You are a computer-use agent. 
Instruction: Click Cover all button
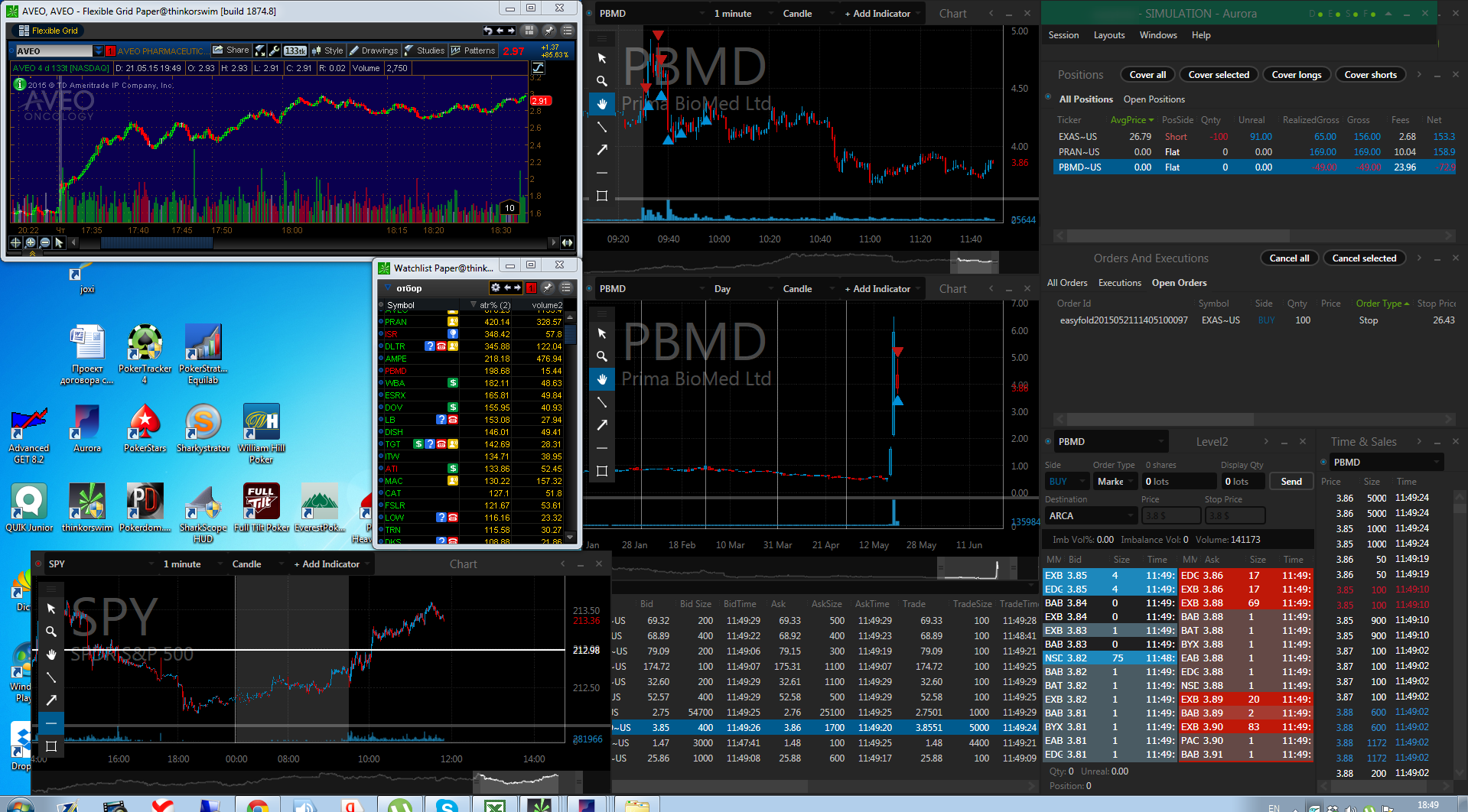pos(1147,75)
